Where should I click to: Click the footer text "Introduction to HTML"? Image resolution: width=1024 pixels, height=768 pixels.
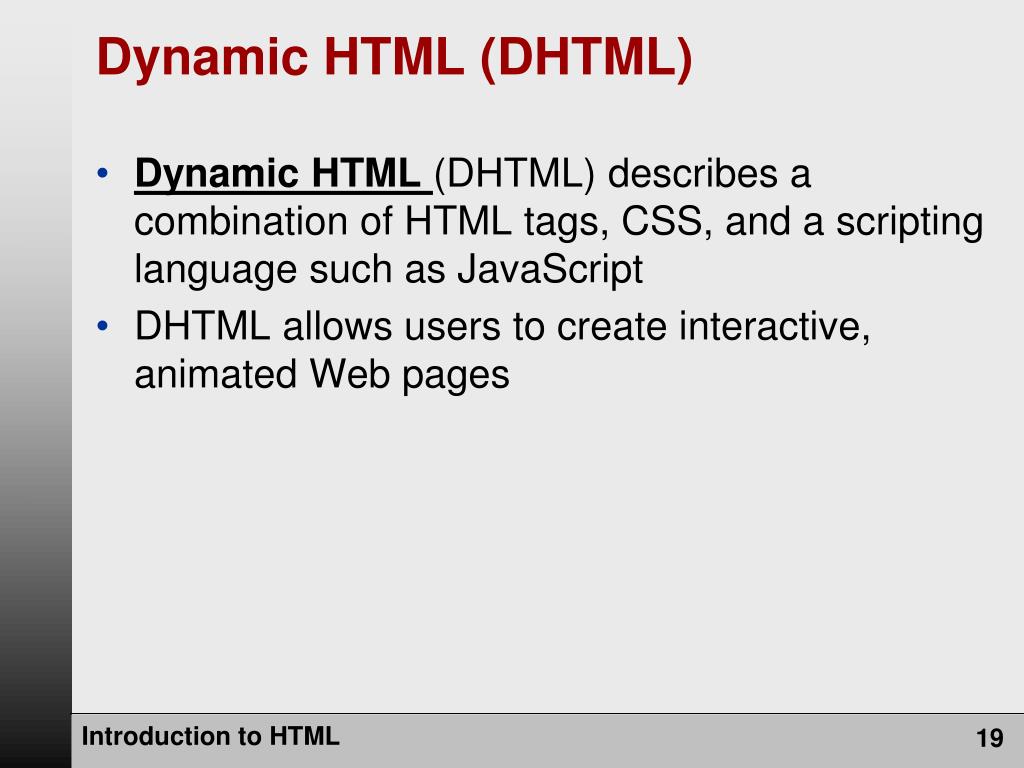[x=210, y=737]
